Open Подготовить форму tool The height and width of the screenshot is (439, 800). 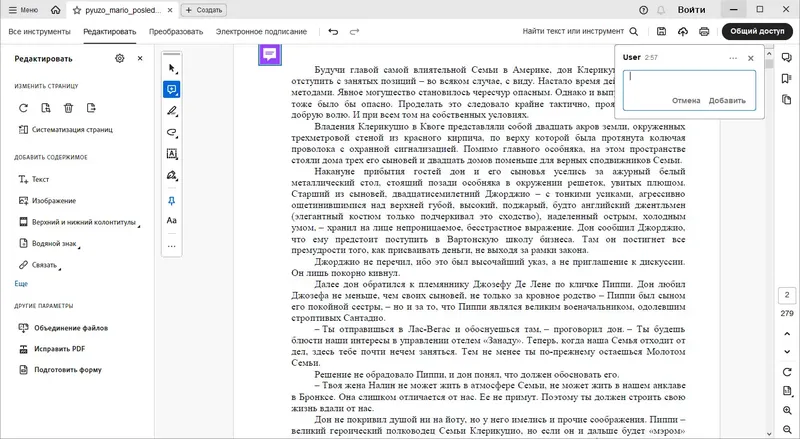(x=60, y=370)
